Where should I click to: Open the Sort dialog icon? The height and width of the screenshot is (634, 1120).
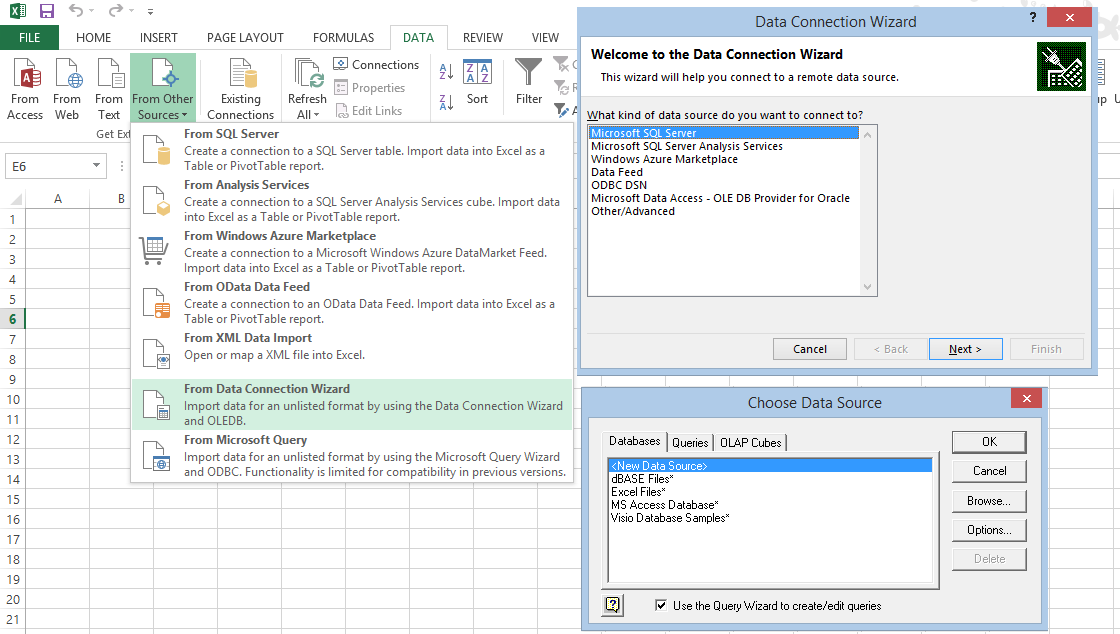point(477,82)
